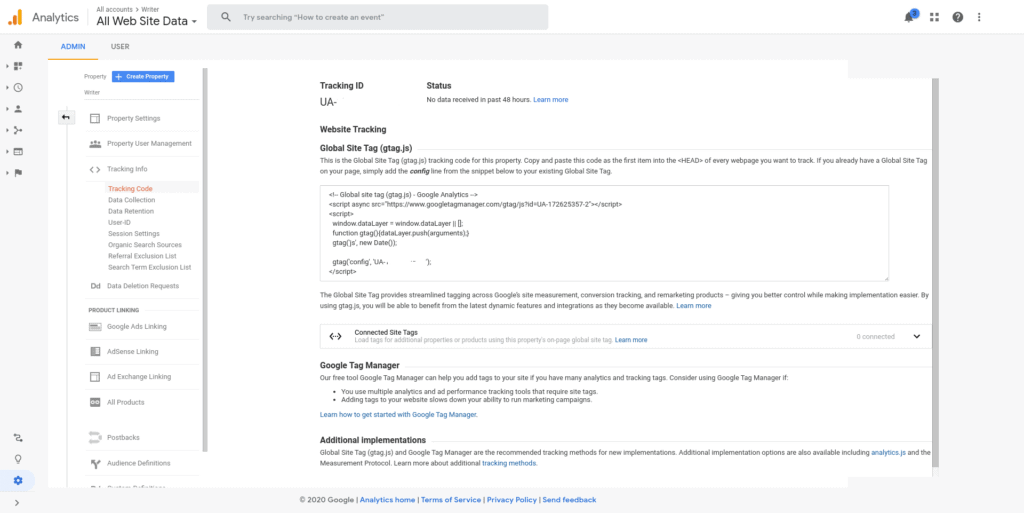The width and height of the screenshot is (1024, 513).
Task: Click in the search input field
Action: tap(377, 17)
